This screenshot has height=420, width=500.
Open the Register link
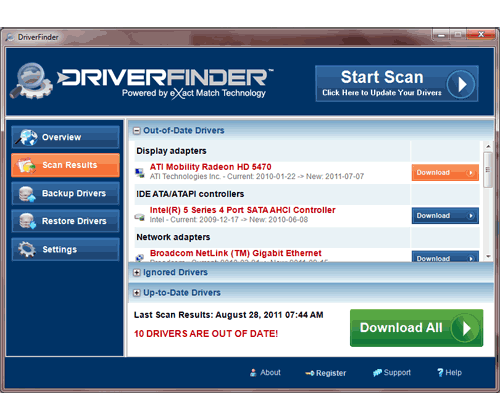(x=326, y=373)
